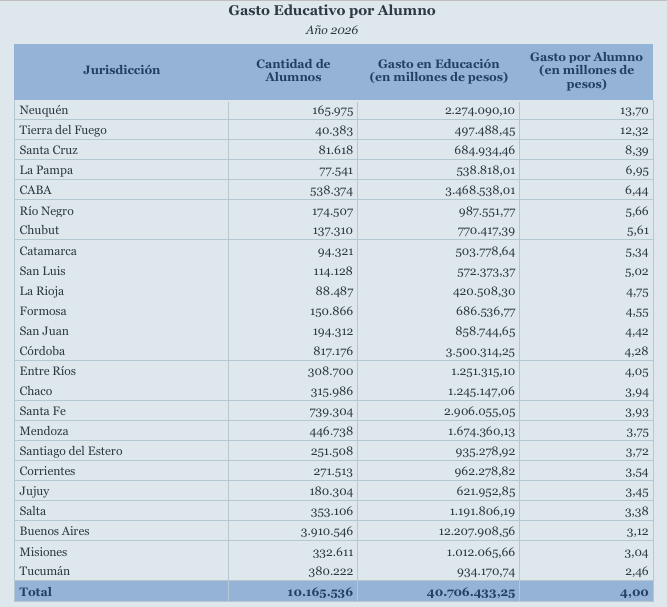Select the 'San Luis' row label

(x=43, y=271)
